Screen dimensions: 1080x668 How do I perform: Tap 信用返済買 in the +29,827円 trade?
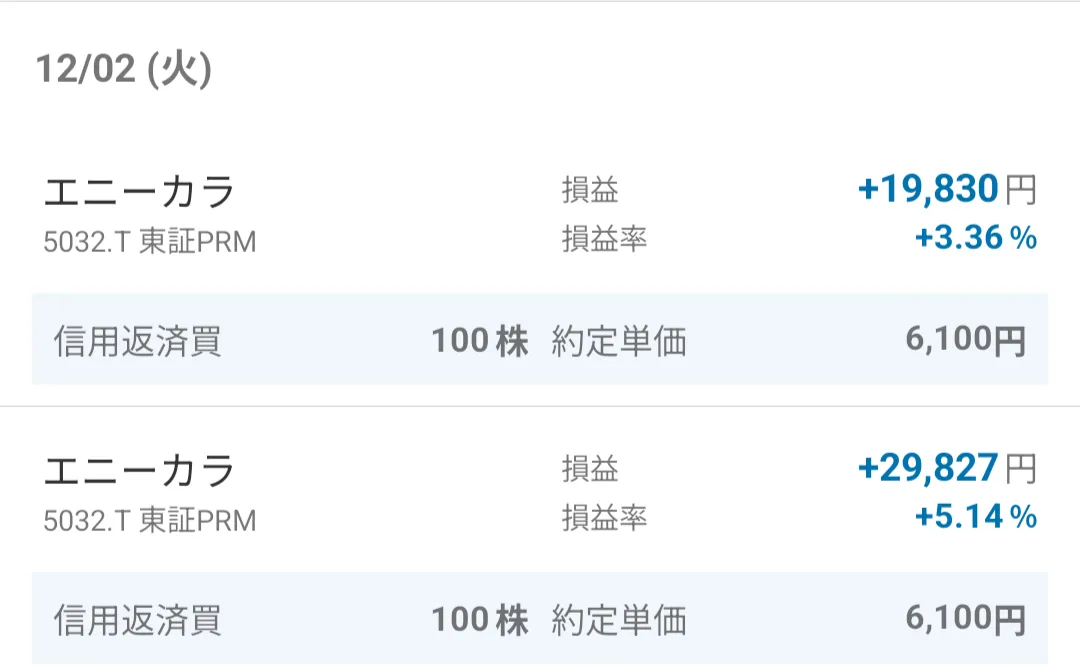pos(138,621)
